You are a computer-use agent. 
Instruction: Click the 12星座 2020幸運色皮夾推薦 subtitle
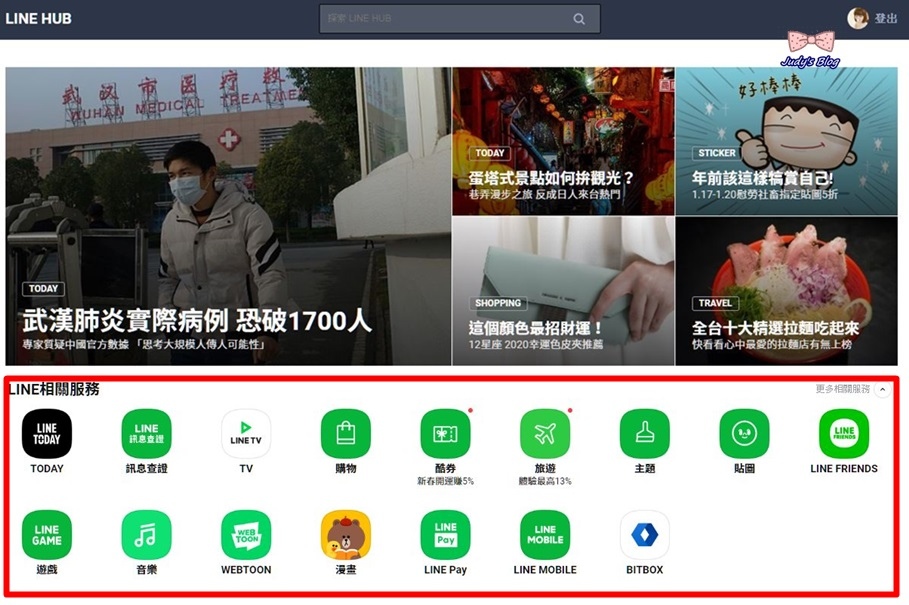pos(536,344)
